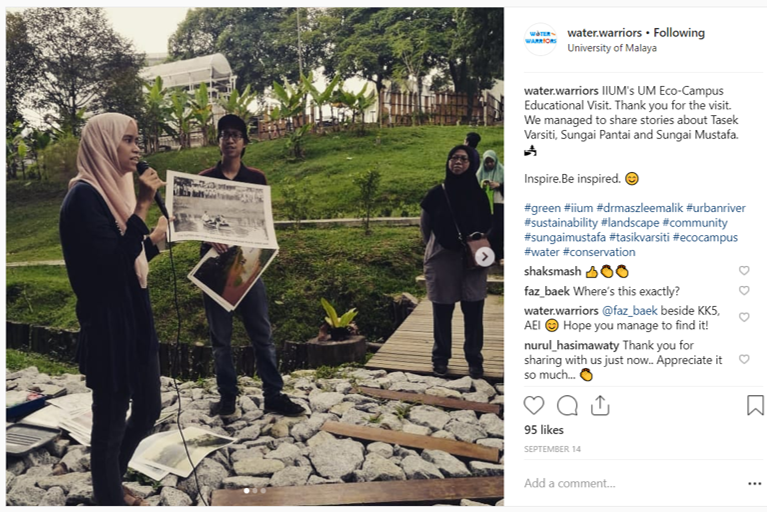Open the September 14 post timestamp
This screenshot has height=512, width=767.
[552, 449]
